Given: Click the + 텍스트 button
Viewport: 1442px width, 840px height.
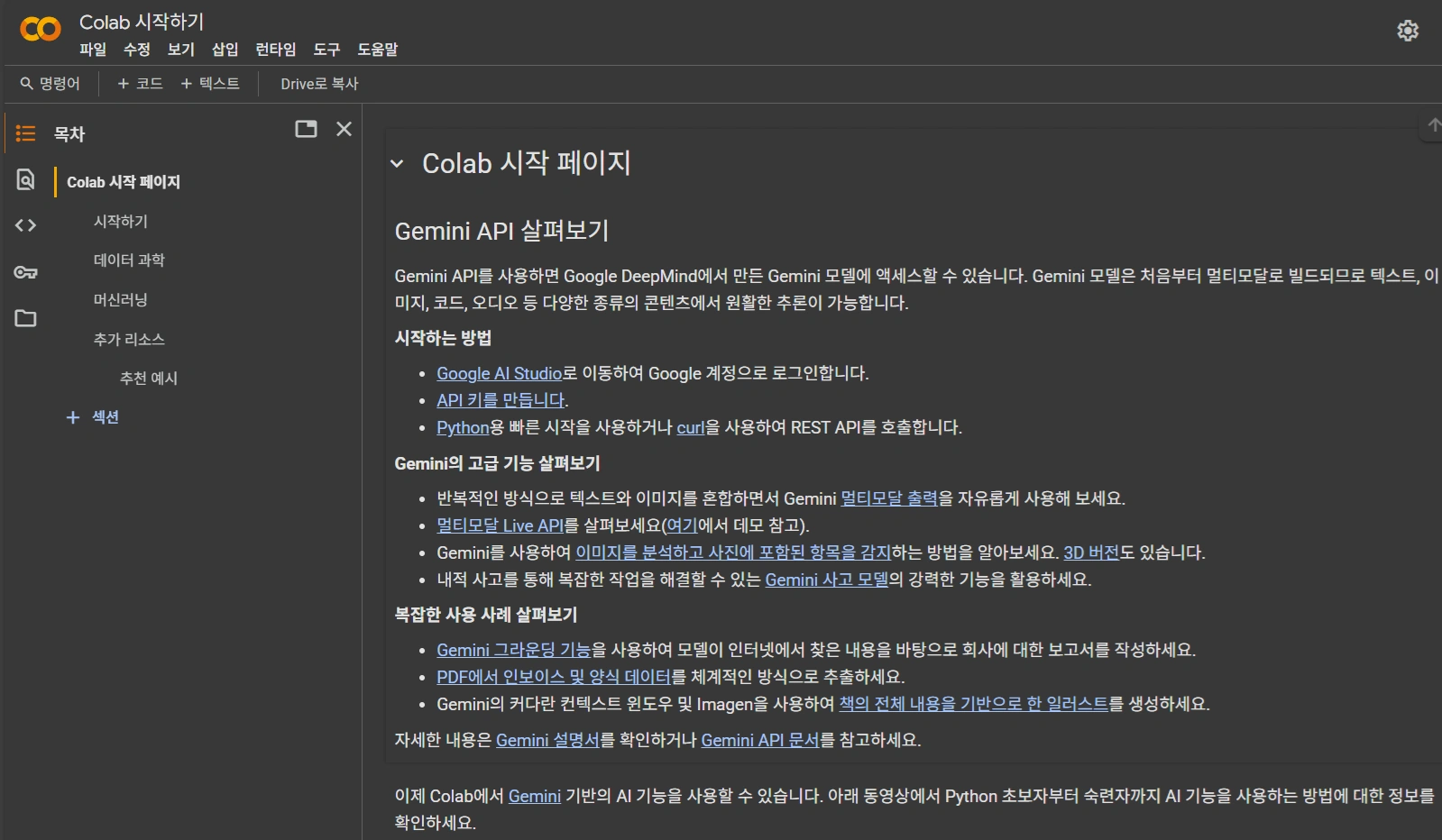Looking at the screenshot, I should click(x=210, y=84).
